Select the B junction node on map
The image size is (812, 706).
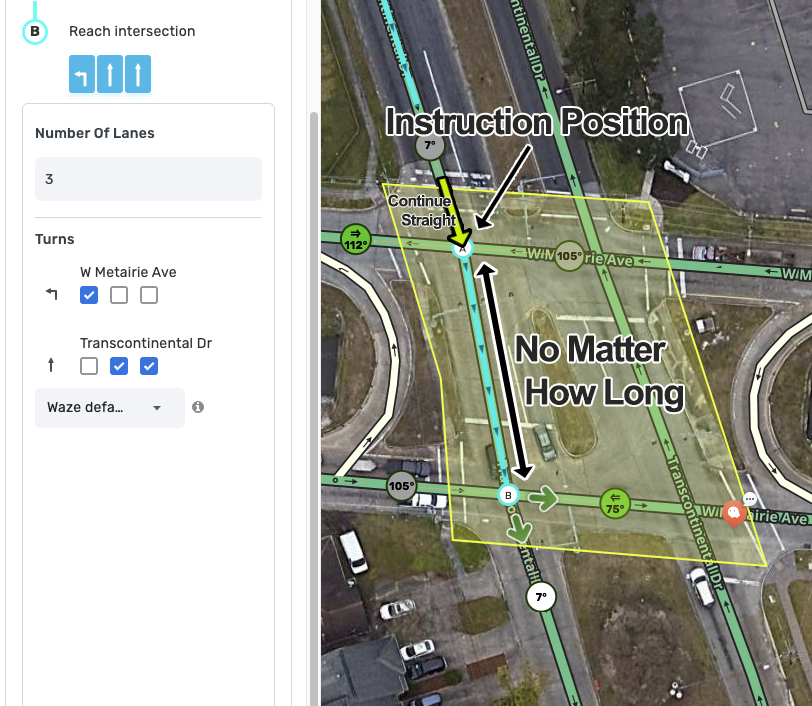[508, 495]
